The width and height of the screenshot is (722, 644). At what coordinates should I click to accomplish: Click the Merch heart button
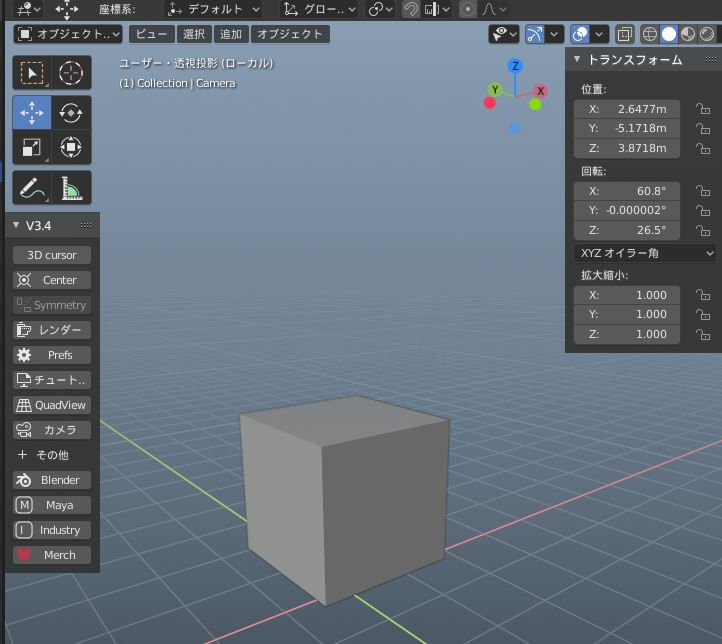pyautogui.click(x=52, y=555)
